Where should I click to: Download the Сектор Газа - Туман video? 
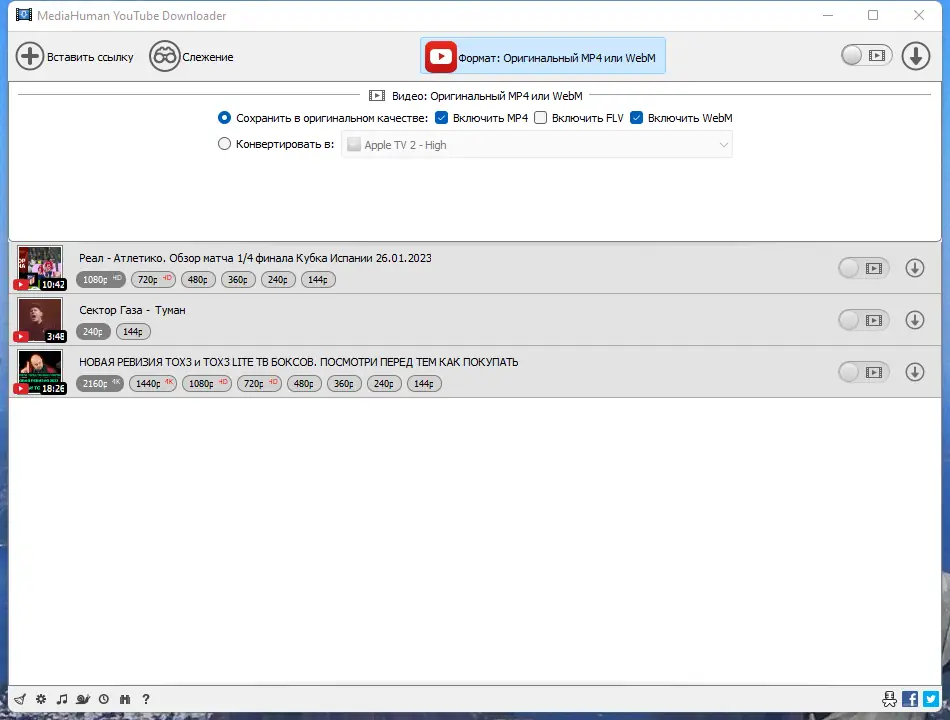(x=915, y=320)
